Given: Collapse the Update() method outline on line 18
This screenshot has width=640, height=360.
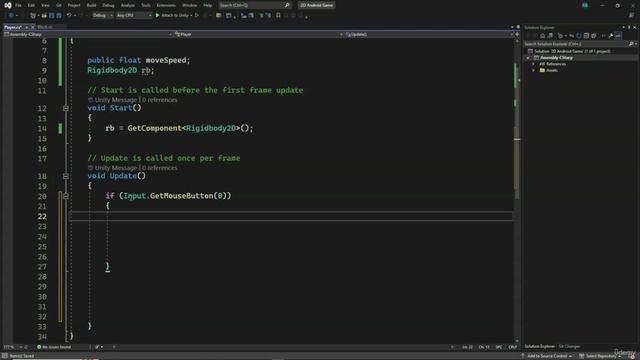Looking at the screenshot, I should tap(66, 176).
